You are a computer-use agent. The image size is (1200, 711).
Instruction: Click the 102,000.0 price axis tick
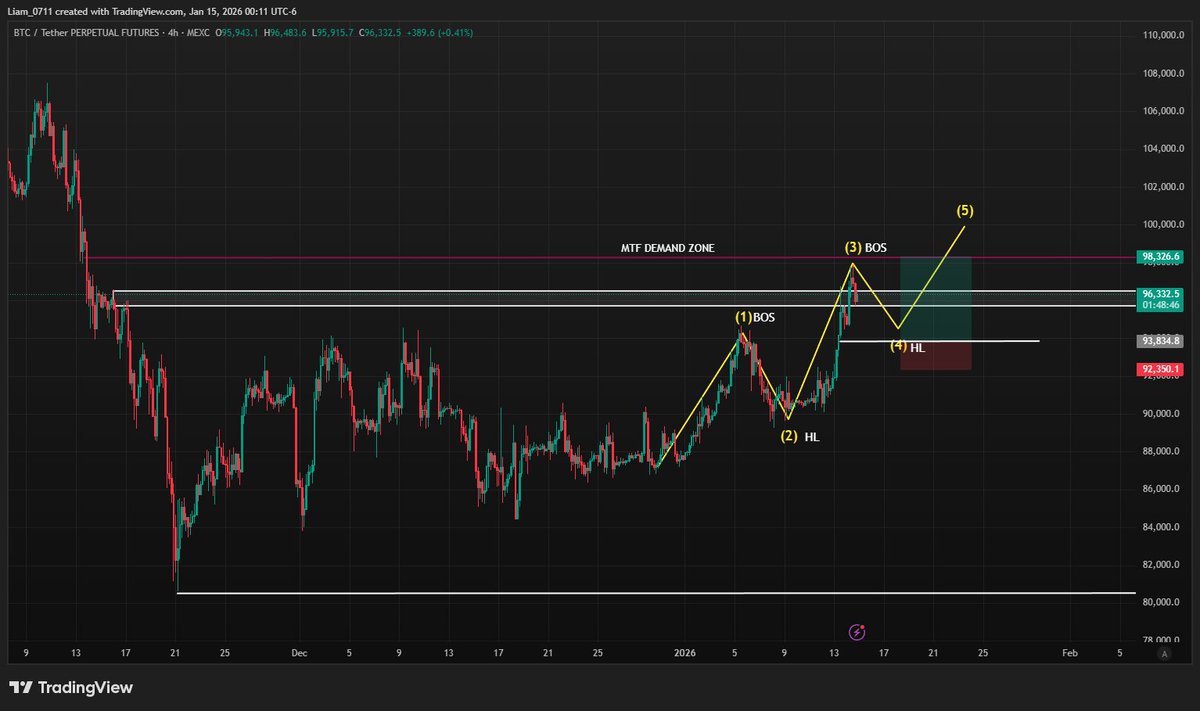pos(1166,187)
